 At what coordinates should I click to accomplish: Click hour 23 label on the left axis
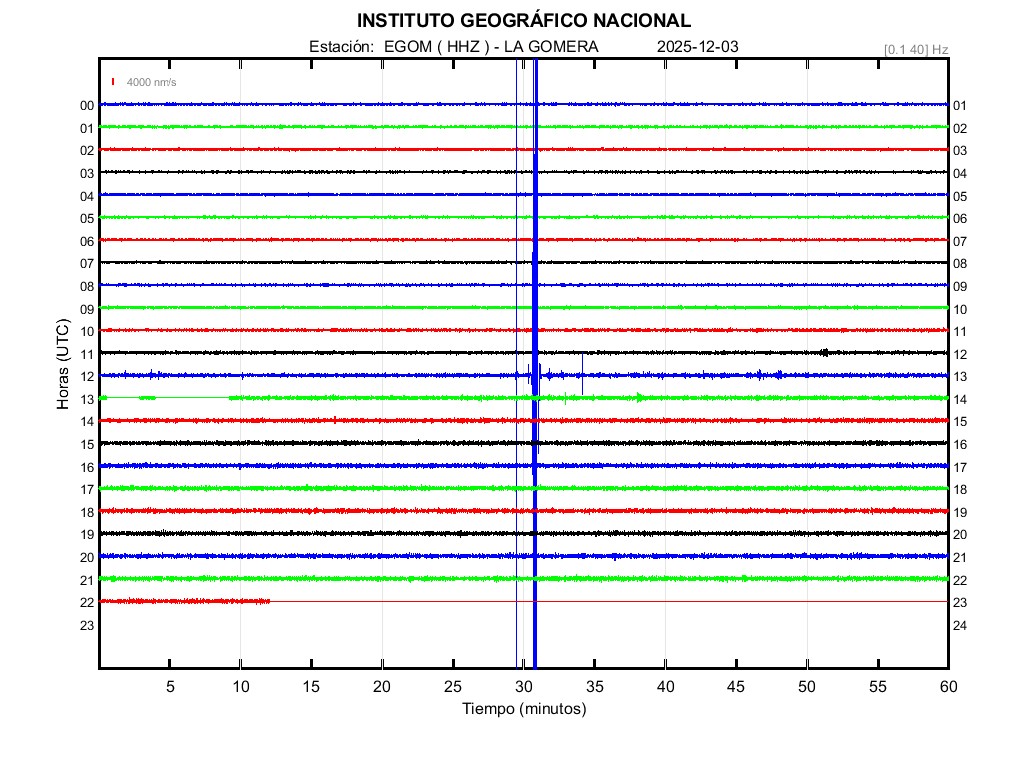click(87, 625)
